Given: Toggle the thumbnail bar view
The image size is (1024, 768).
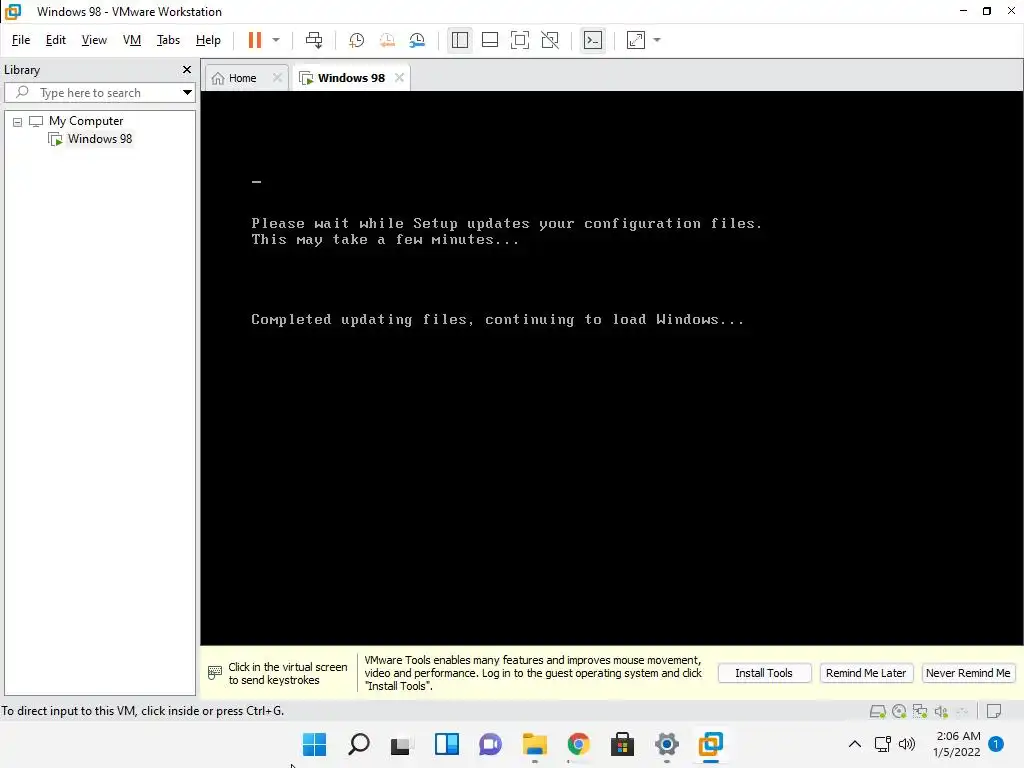Looking at the screenshot, I should pyautogui.click(x=490, y=40).
